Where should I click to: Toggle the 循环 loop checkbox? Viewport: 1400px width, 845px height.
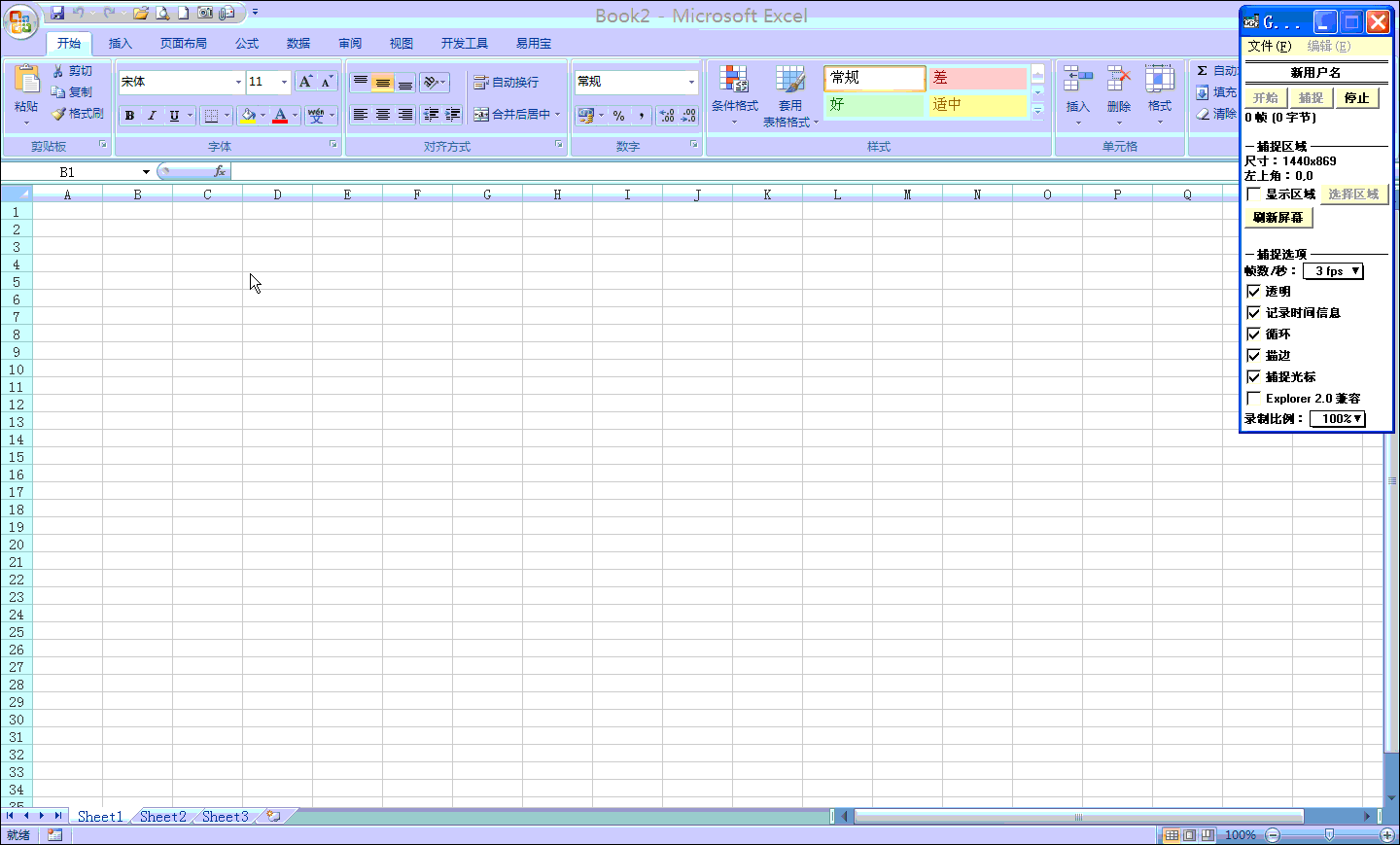click(x=1254, y=334)
